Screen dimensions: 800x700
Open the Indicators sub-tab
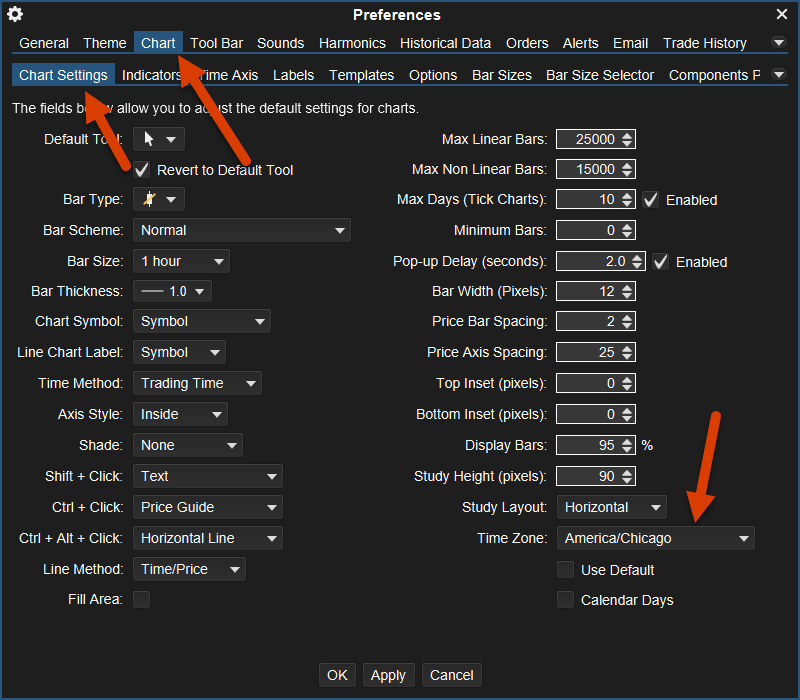pyautogui.click(x=151, y=75)
